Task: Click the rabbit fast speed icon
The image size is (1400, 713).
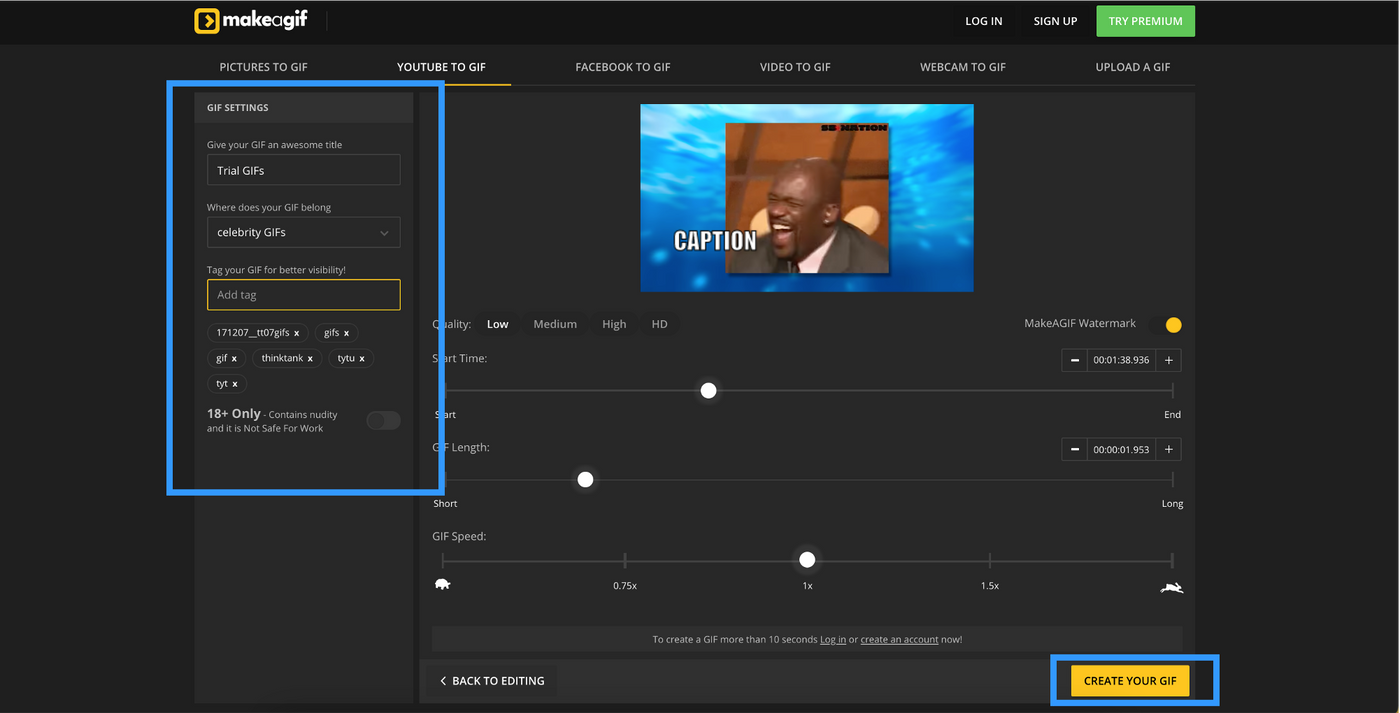Action: pyautogui.click(x=1171, y=587)
